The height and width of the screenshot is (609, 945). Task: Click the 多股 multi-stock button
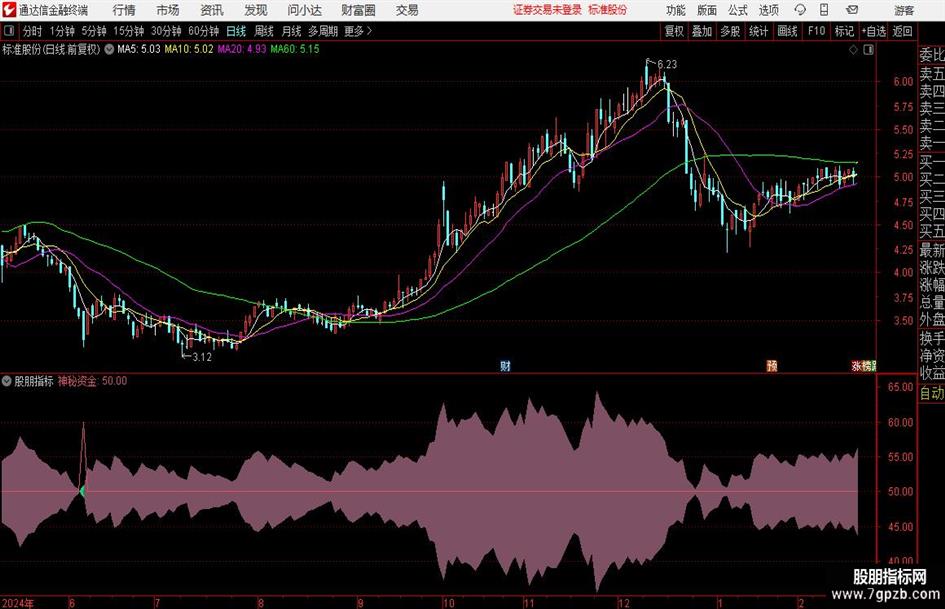(x=730, y=31)
